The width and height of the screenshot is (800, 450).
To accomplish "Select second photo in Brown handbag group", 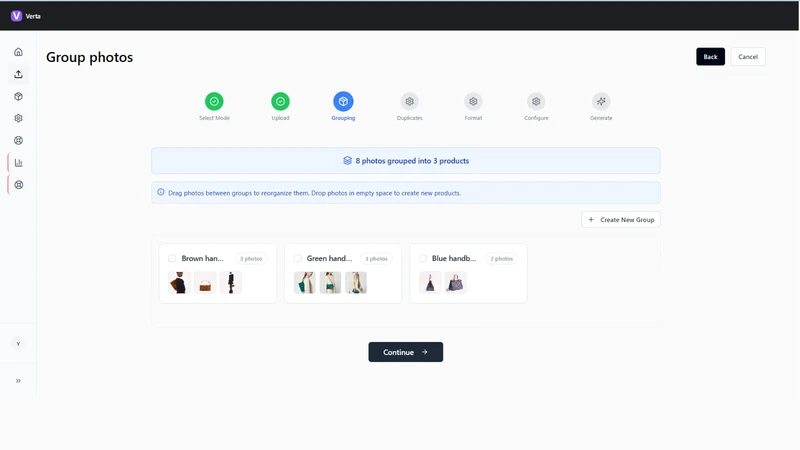I will (205, 283).
